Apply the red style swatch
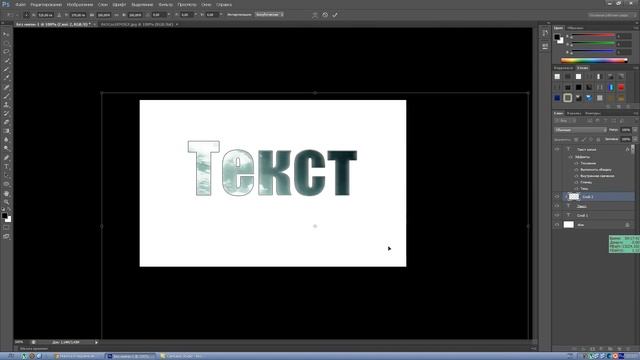 pyautogui.click(x=621, y=87)
